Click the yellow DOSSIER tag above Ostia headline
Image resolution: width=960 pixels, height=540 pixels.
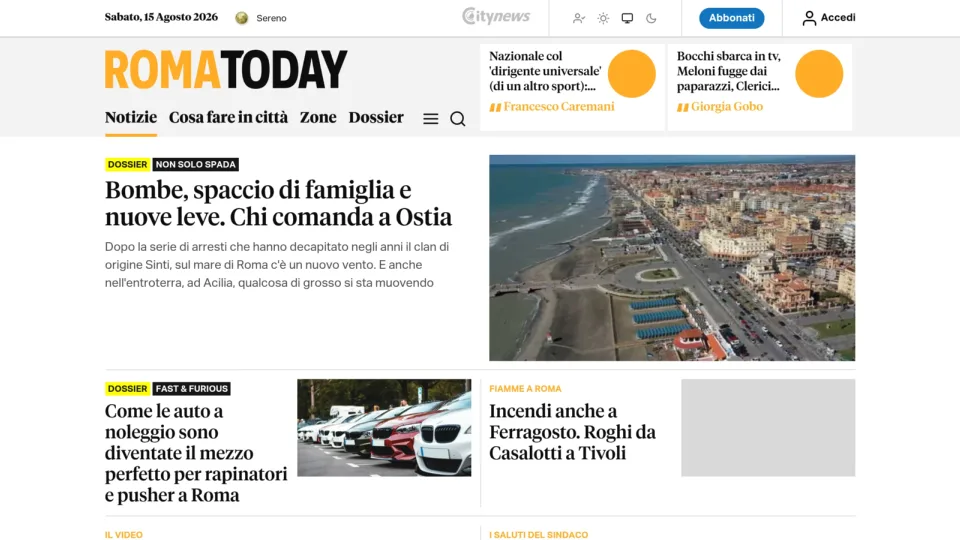(x=127, y=164)
